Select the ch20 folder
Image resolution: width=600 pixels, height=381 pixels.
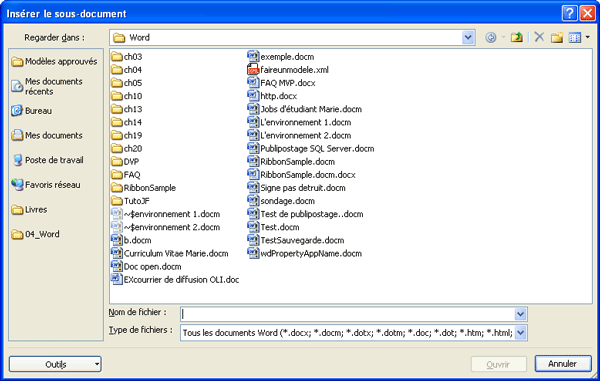pos(127,148)
